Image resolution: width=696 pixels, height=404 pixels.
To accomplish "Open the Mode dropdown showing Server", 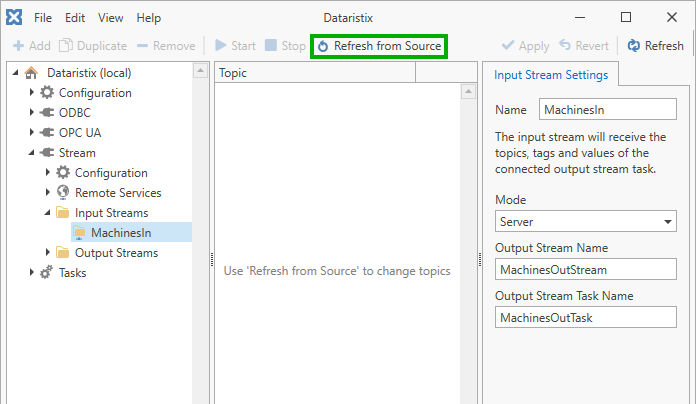I will pyautogui.click(x=585, y=221).
